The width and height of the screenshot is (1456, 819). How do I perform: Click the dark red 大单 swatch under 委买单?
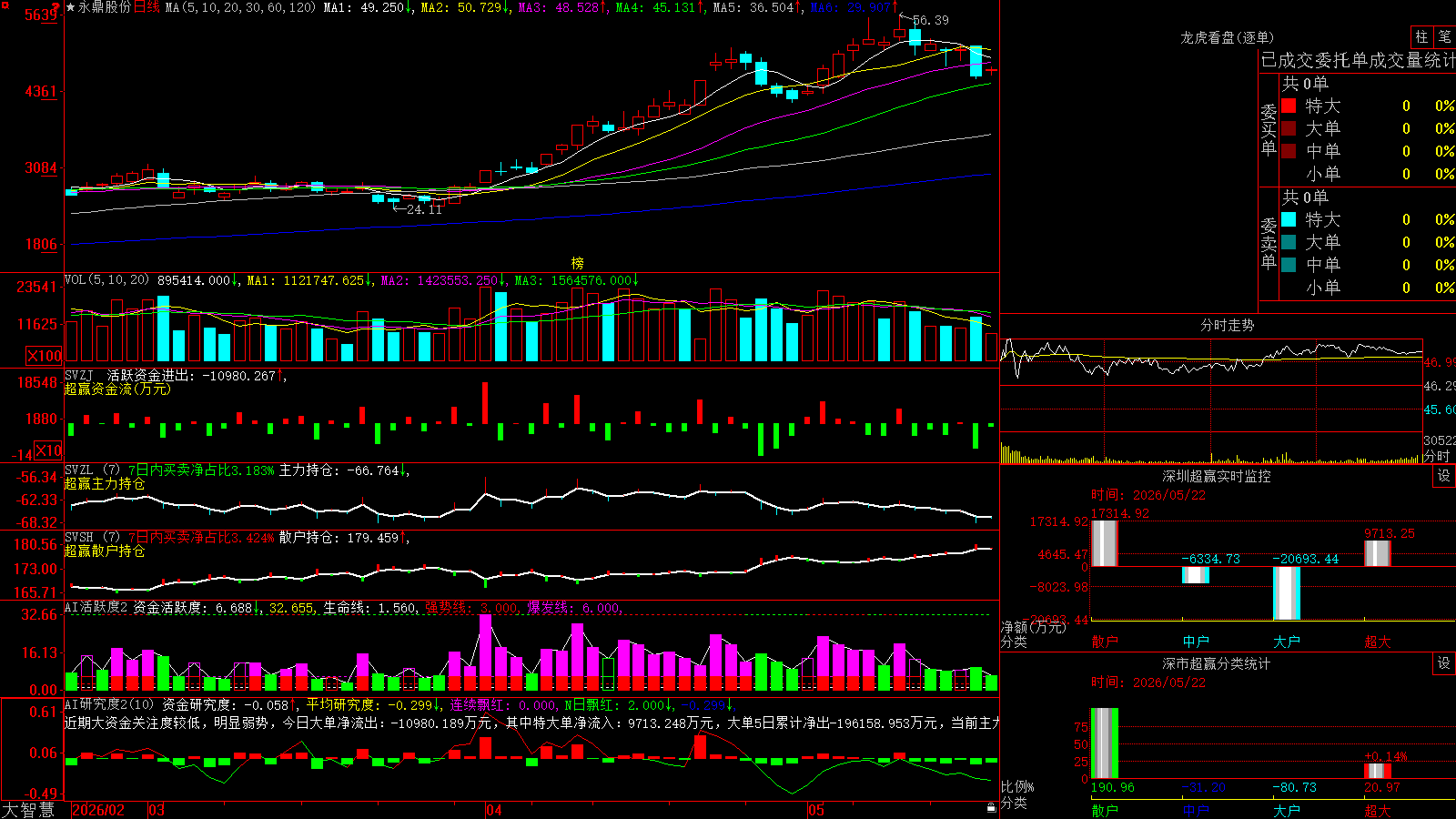[1289, 128]
